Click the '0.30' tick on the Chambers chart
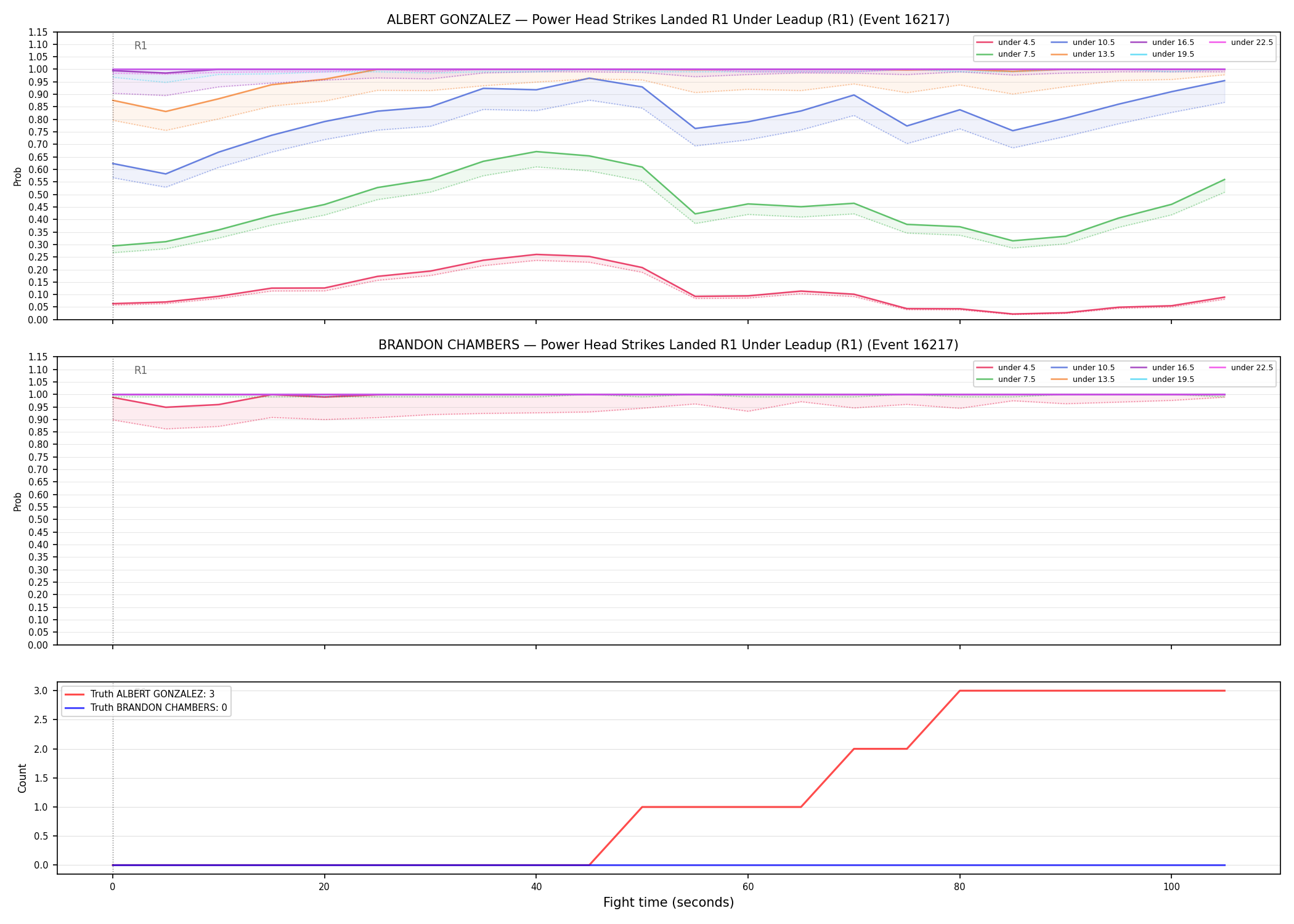The width and height of the screenshot is (1294, 924). tap(39, 570)
